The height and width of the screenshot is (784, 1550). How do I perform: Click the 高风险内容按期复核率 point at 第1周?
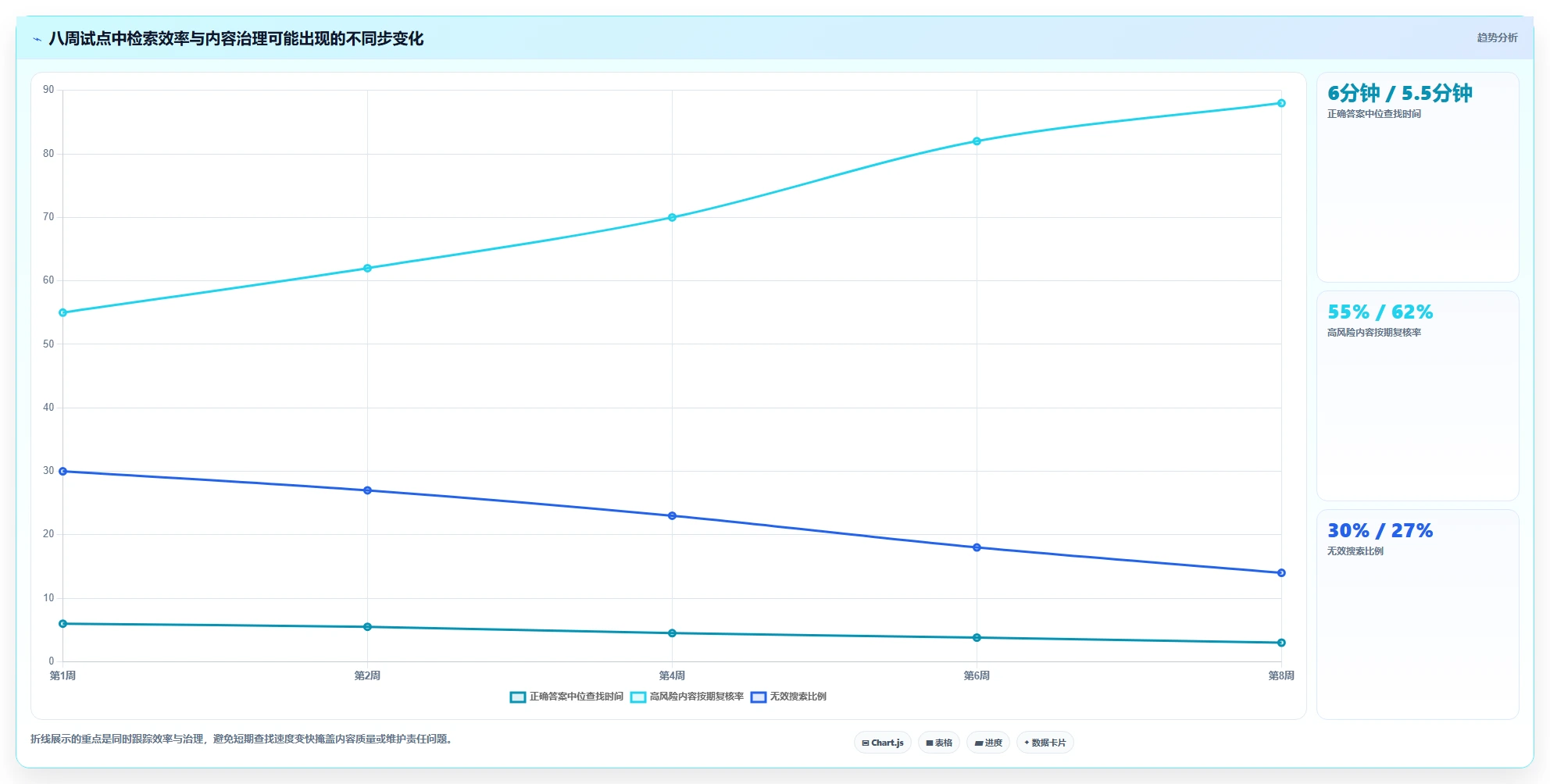click(x=63, y=312)
